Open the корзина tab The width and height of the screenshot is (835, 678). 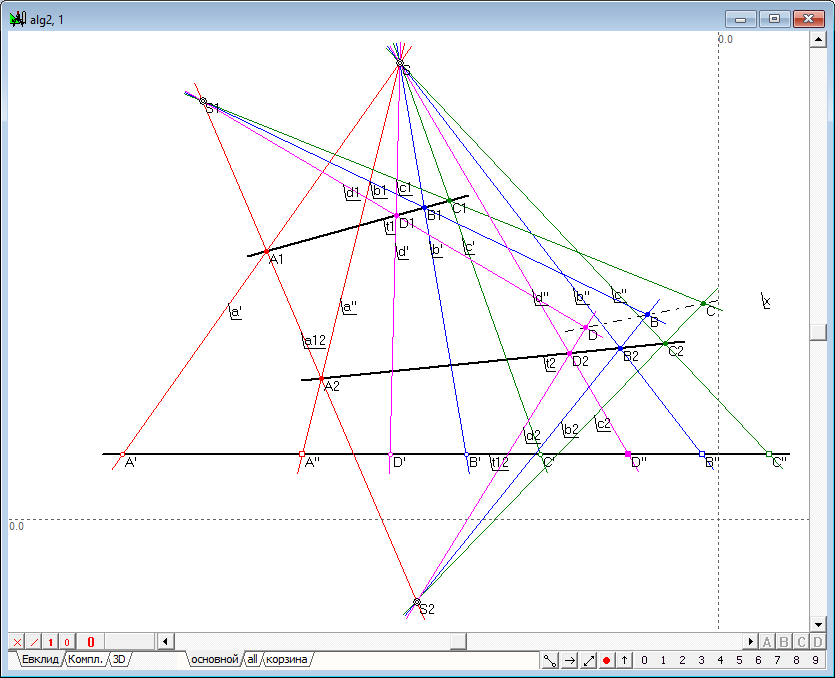click(x=286, y=659)
